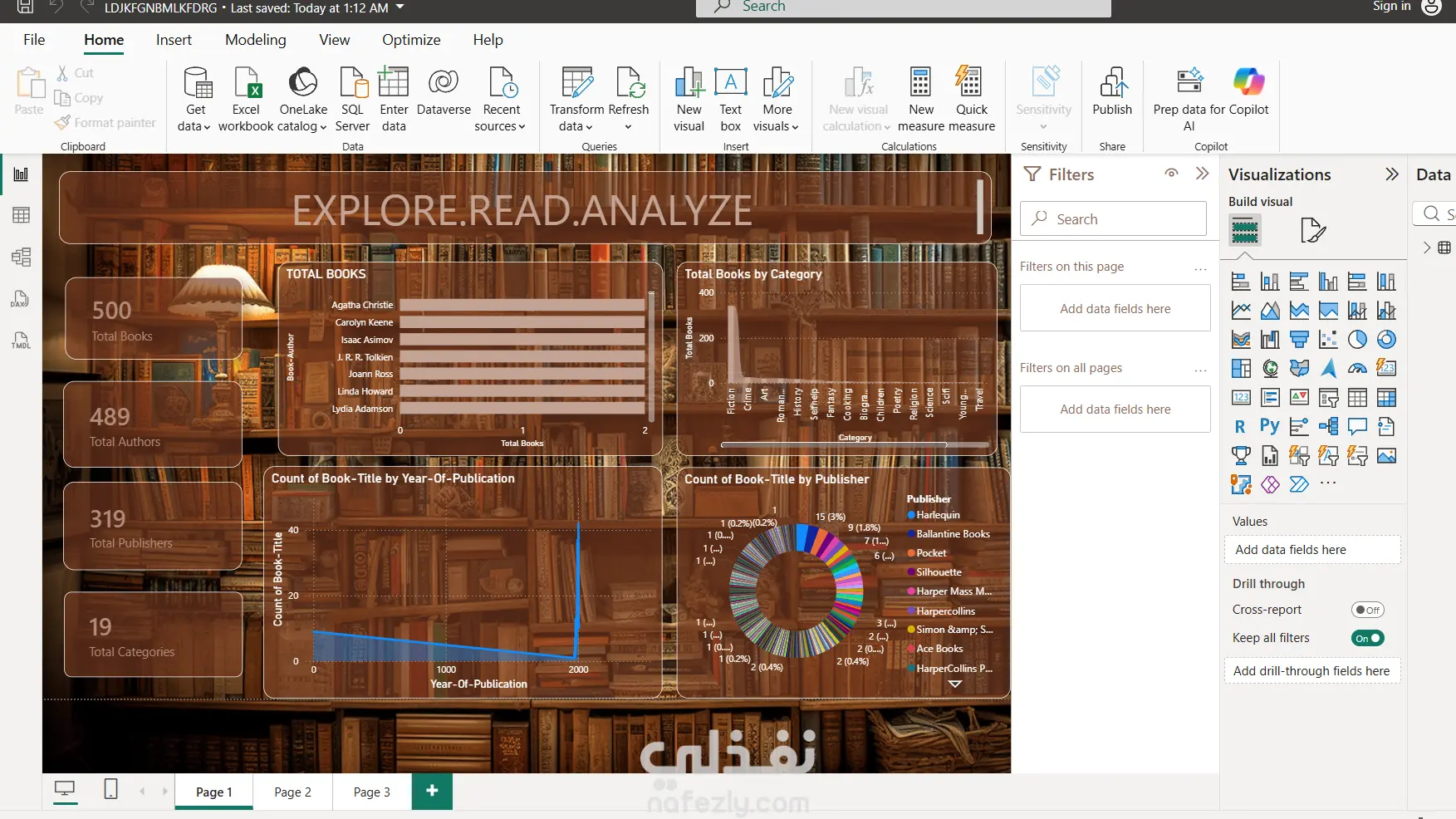Switch to Page 2 tab

coord(292,792)
